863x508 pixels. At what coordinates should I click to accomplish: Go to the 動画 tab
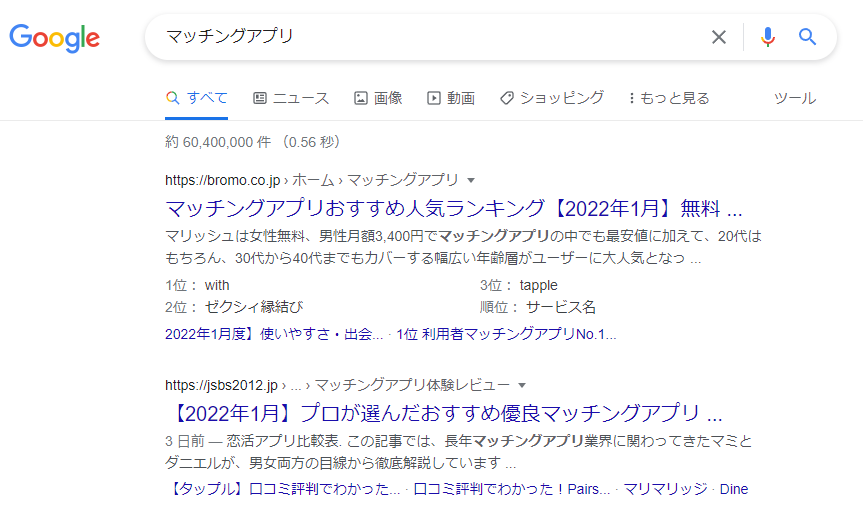[451, 99]
